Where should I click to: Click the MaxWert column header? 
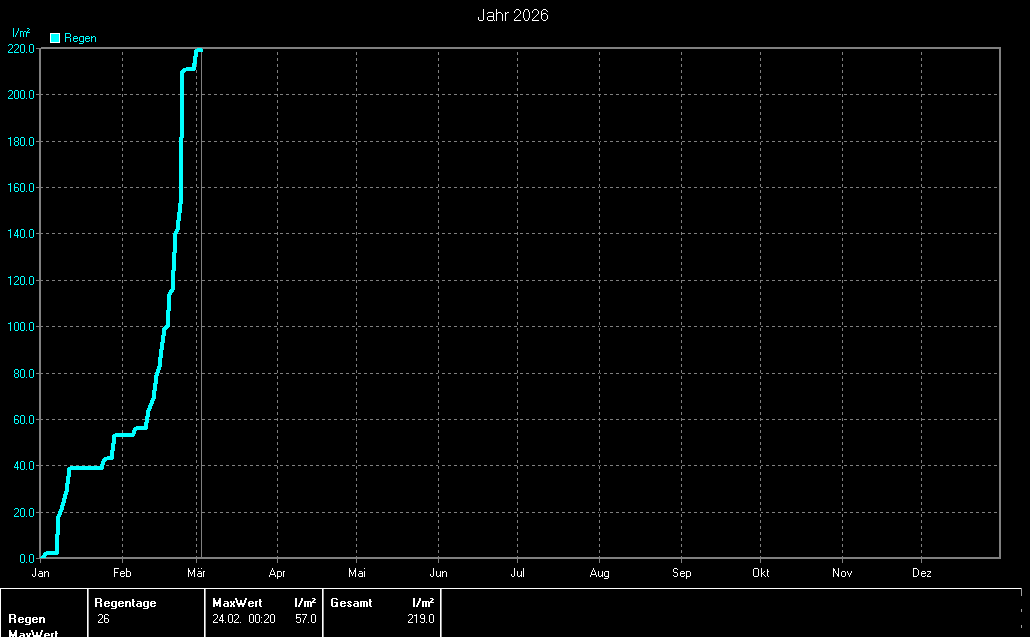[237, 603]
